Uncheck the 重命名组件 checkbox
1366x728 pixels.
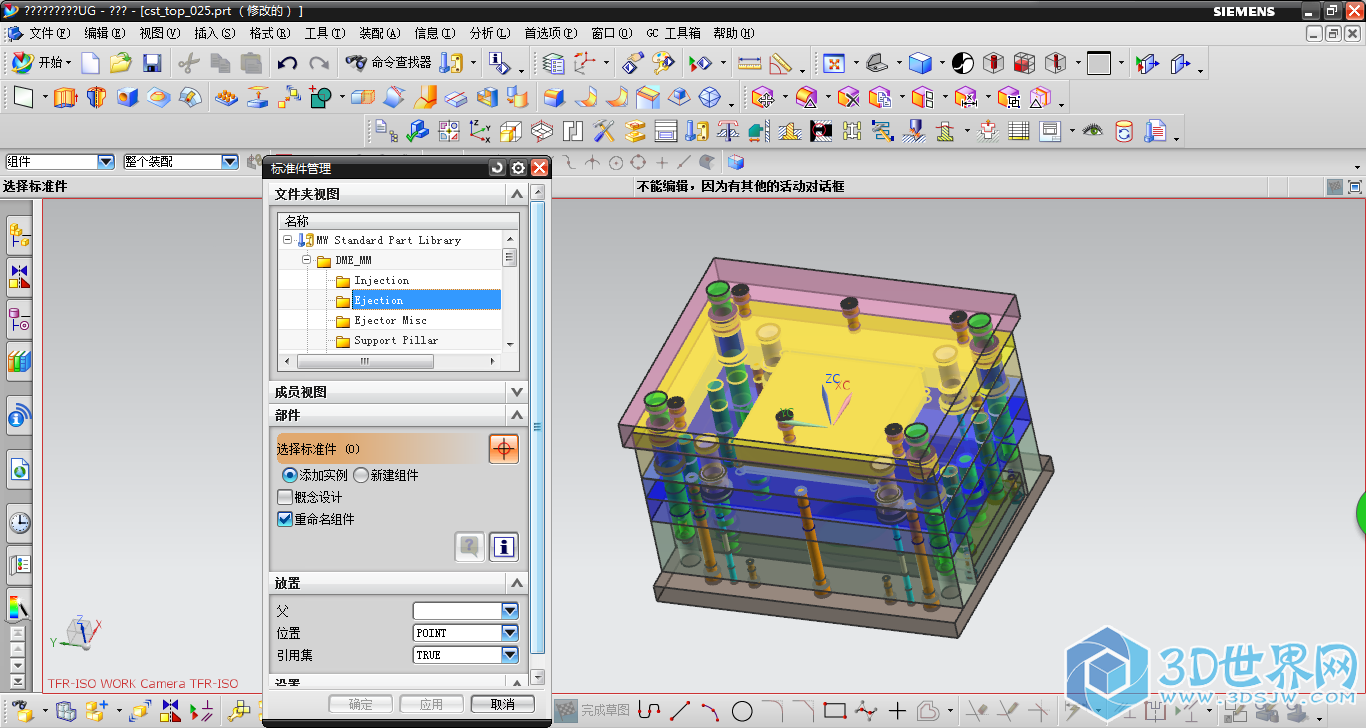pyautogui.click(x=285, y=519)
